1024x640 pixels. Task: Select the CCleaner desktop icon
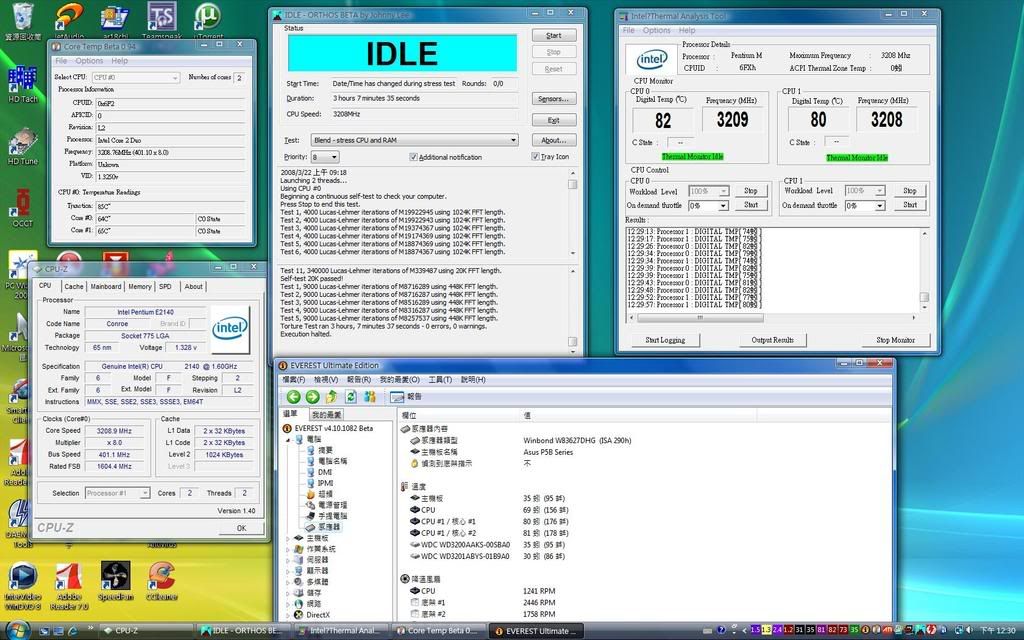click(161, 581)
